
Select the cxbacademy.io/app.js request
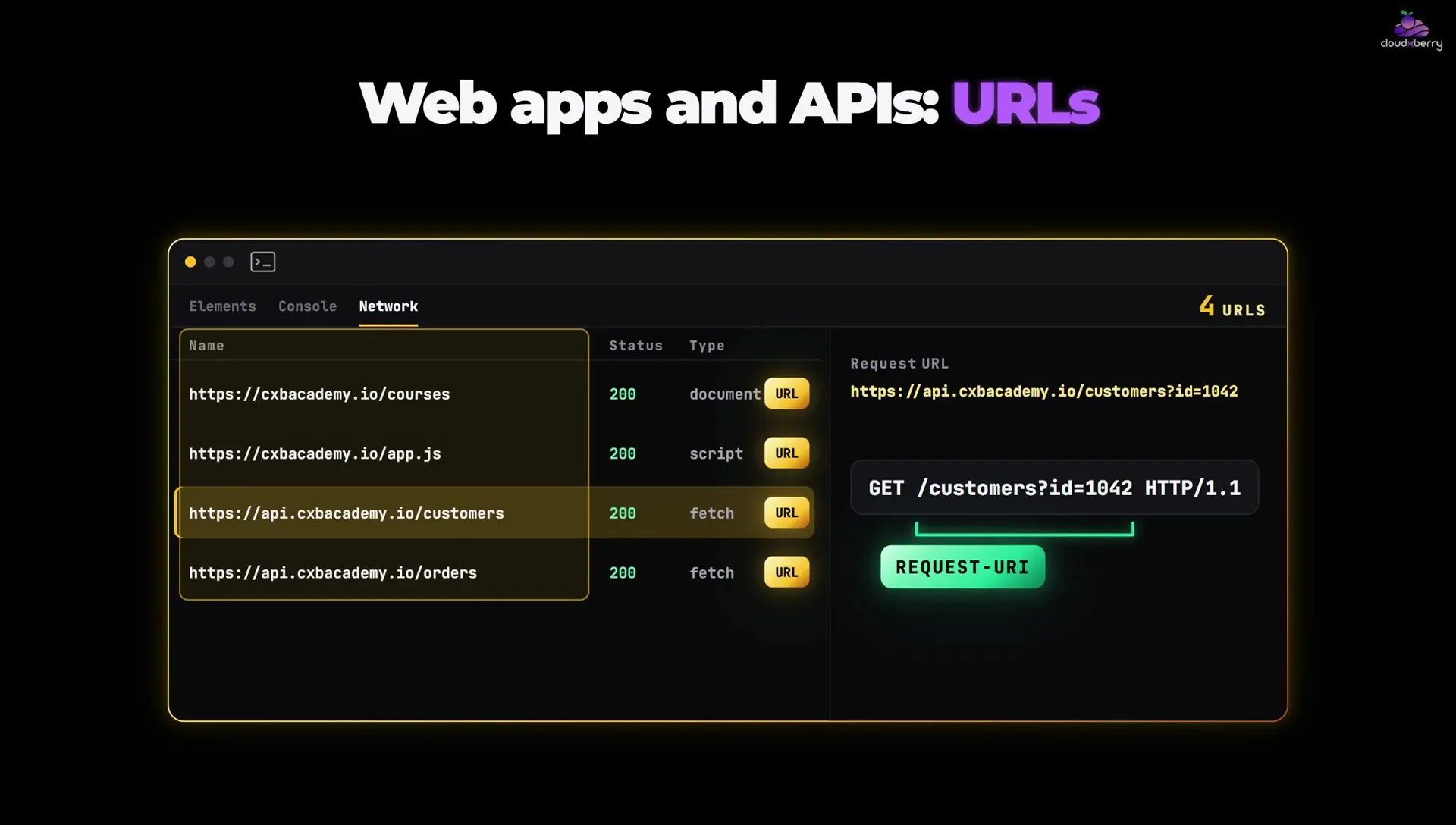(x=497, y=453)
